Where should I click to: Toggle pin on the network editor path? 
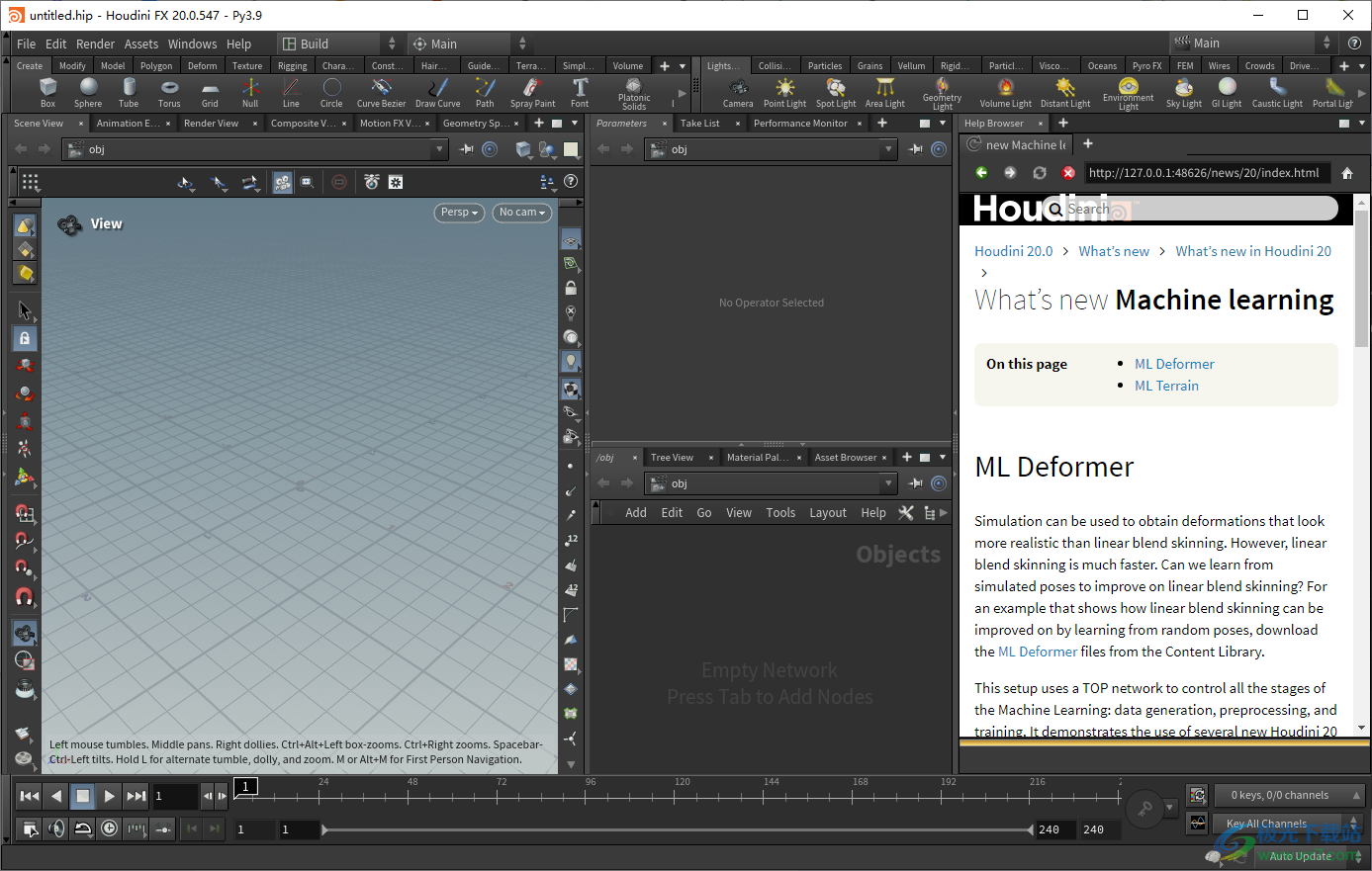(916, 483)
